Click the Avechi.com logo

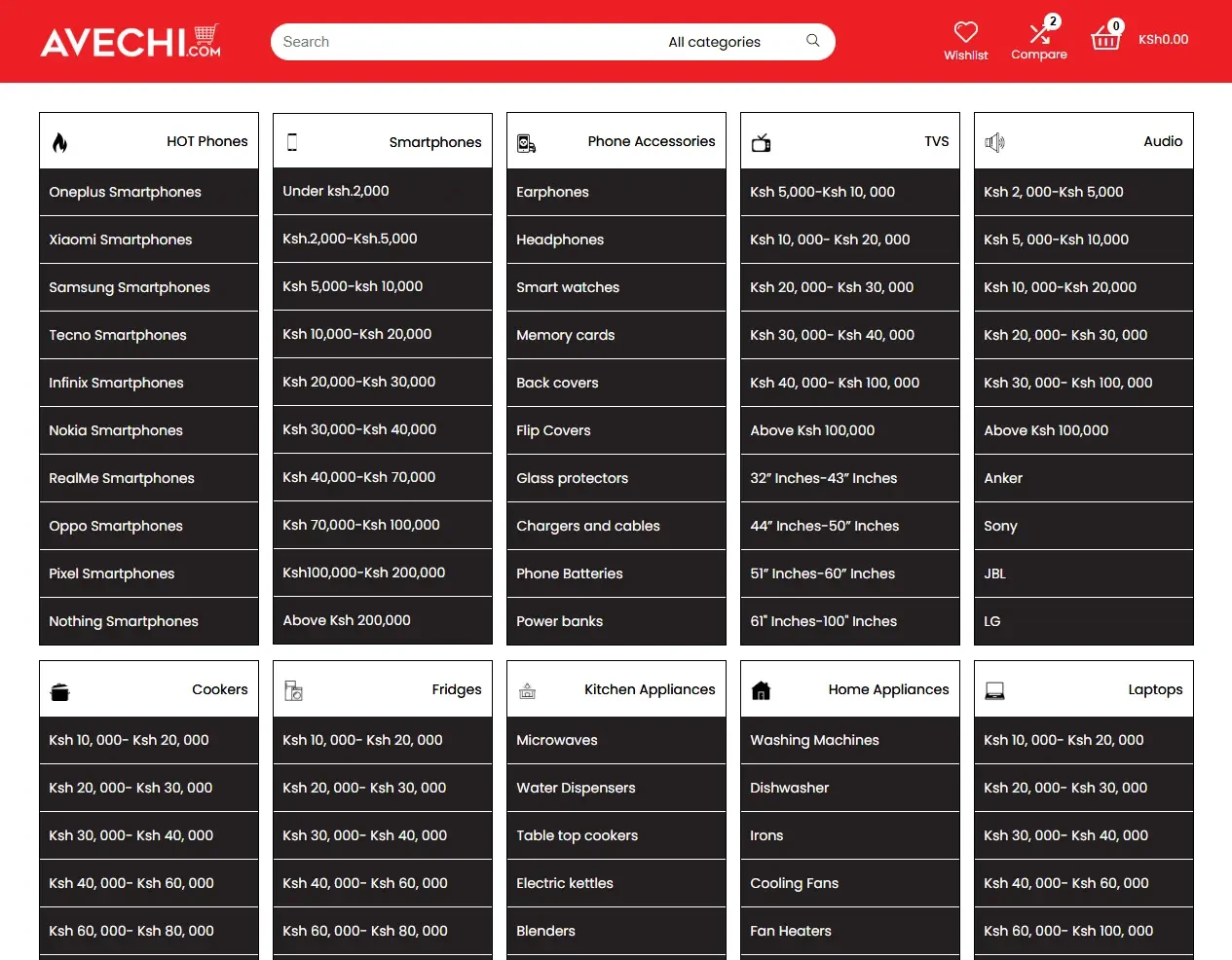pyautogui.click(x=131, y=42)
